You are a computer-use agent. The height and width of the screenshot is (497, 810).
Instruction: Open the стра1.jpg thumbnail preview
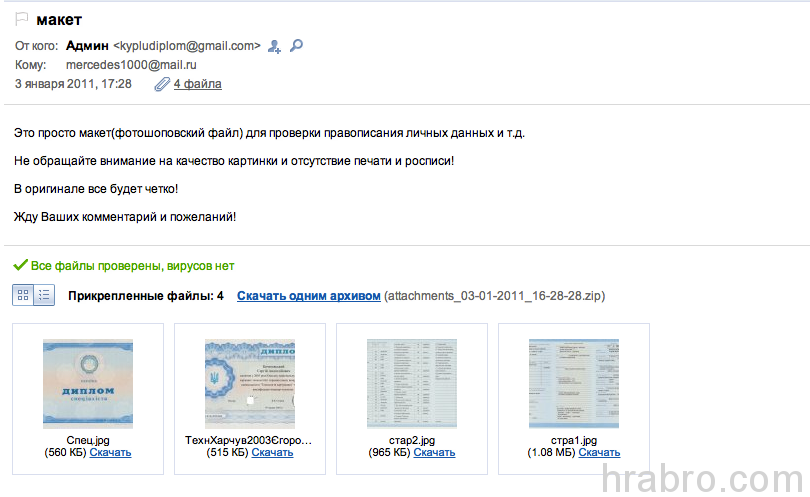(x=574, y=384)
